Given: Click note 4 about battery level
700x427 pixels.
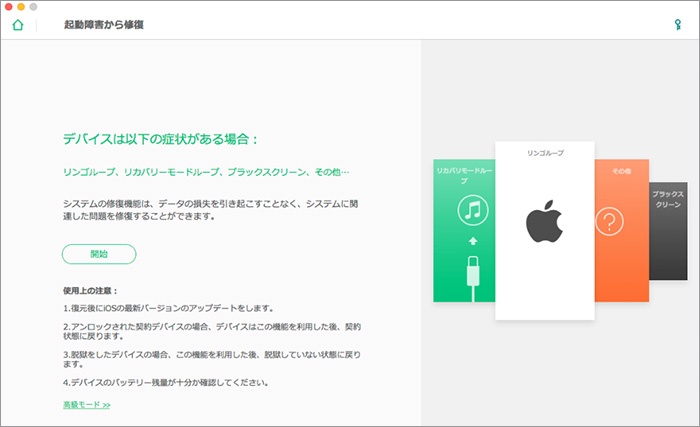Looking at the screenshot, I should pyautogui.click(x=166, y=382).
